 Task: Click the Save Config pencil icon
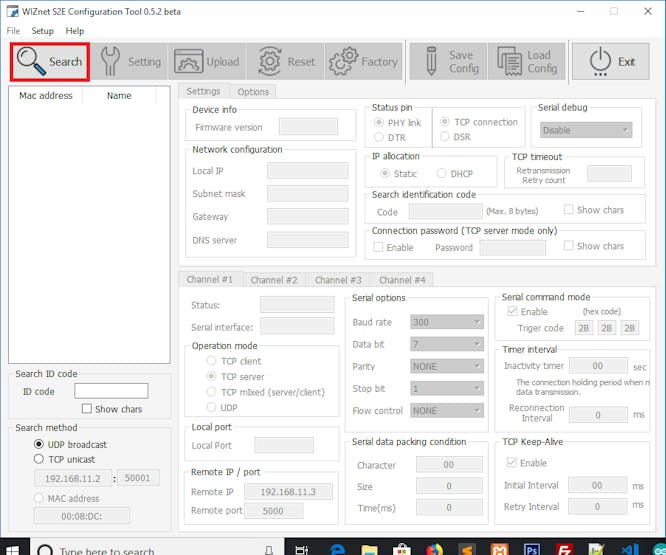click(449, 62)
